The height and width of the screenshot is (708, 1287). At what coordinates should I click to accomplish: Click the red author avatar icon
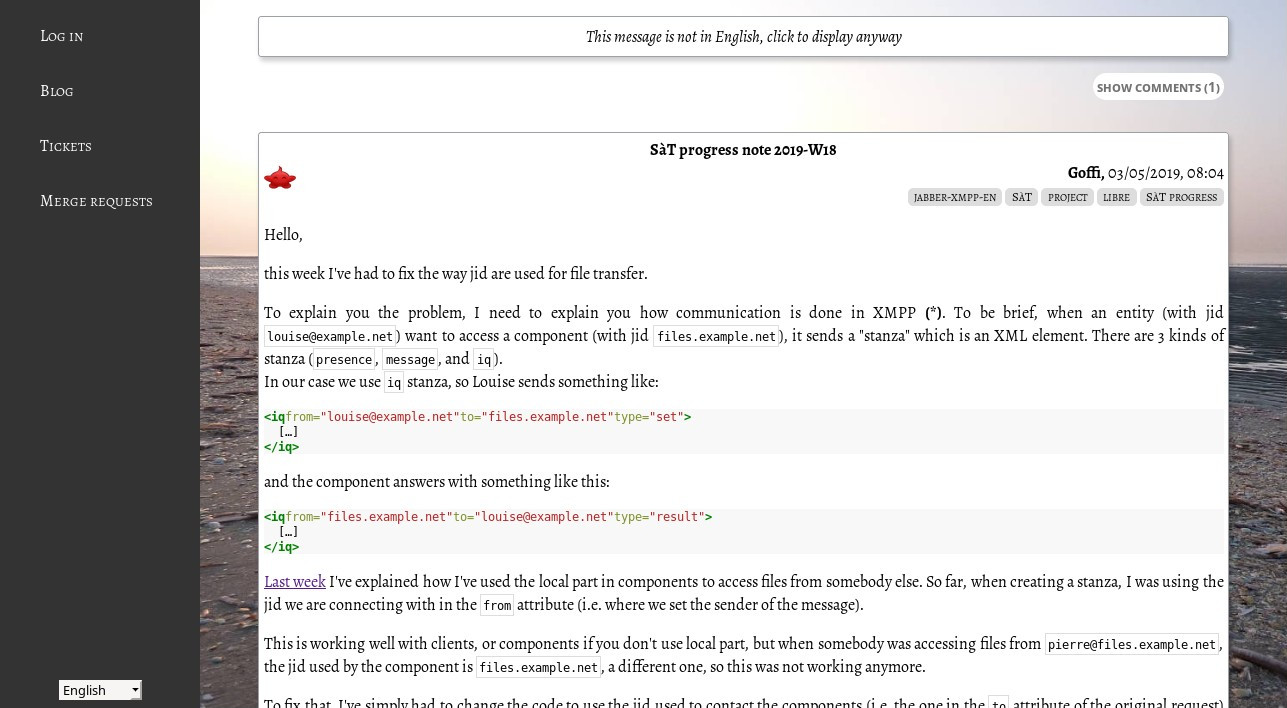click(x=280, y=178)
